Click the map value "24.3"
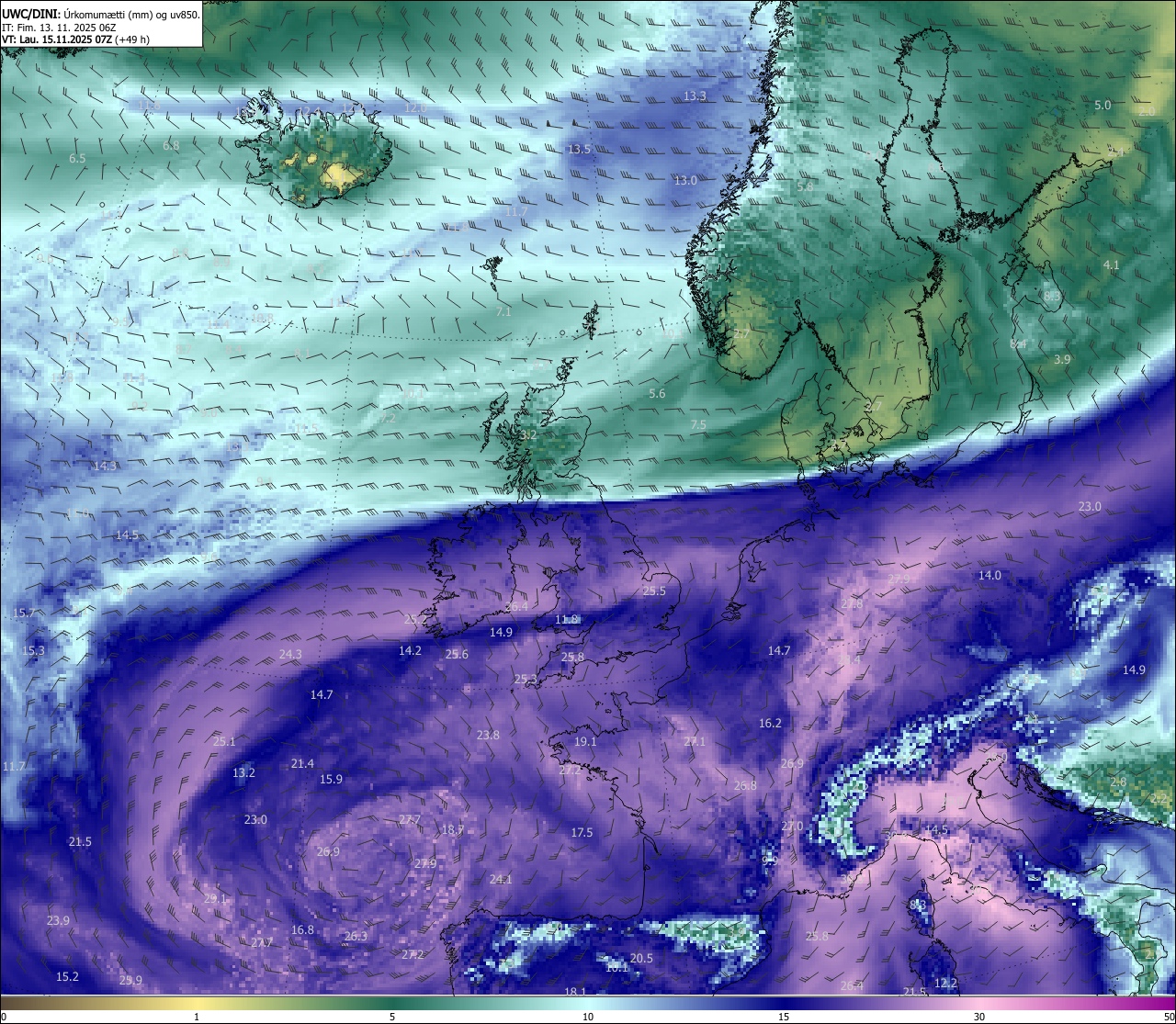The width and height of the screenshot is (1176, 1024). coord(290,655)
